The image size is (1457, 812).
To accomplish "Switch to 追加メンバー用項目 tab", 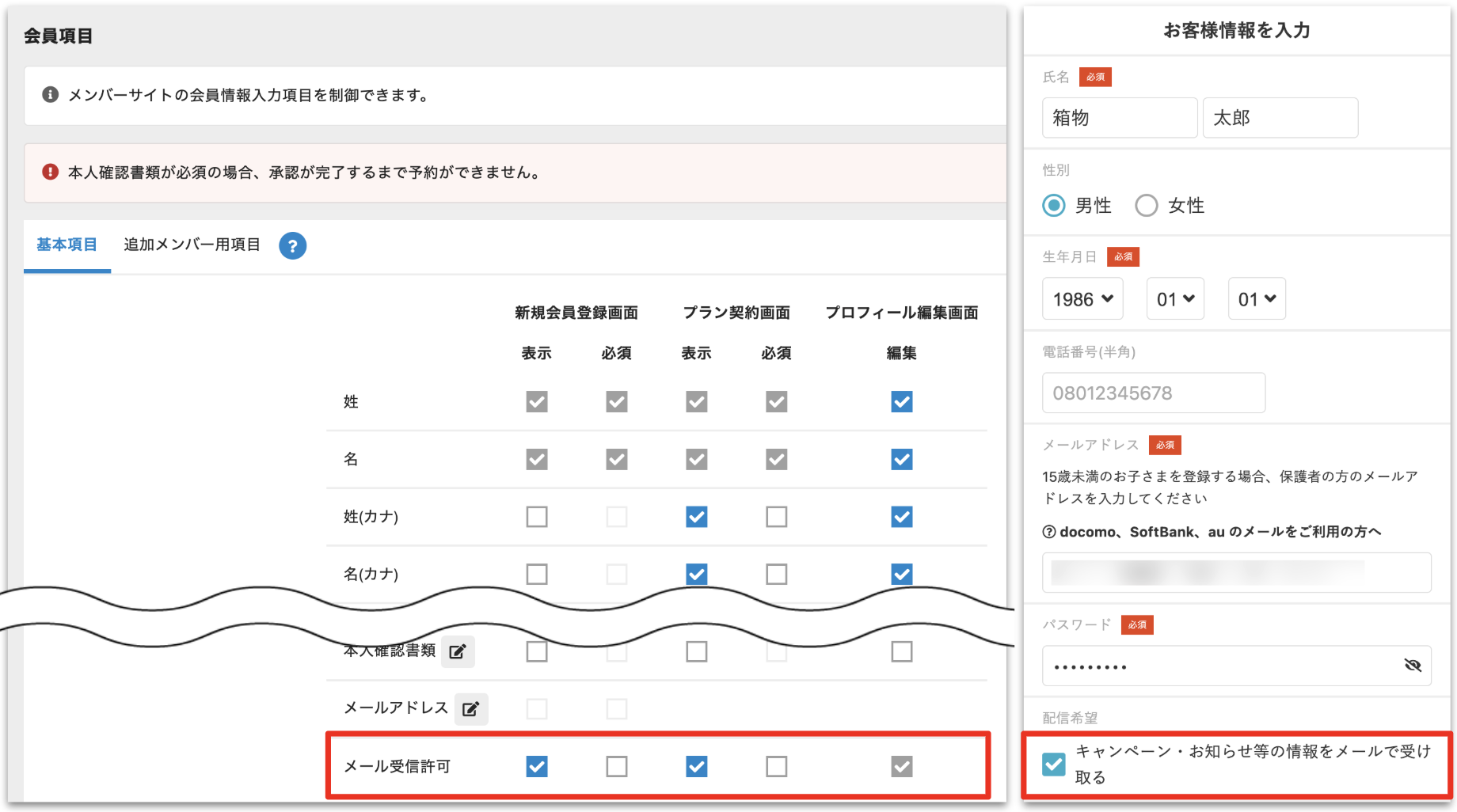I will 192,245.
